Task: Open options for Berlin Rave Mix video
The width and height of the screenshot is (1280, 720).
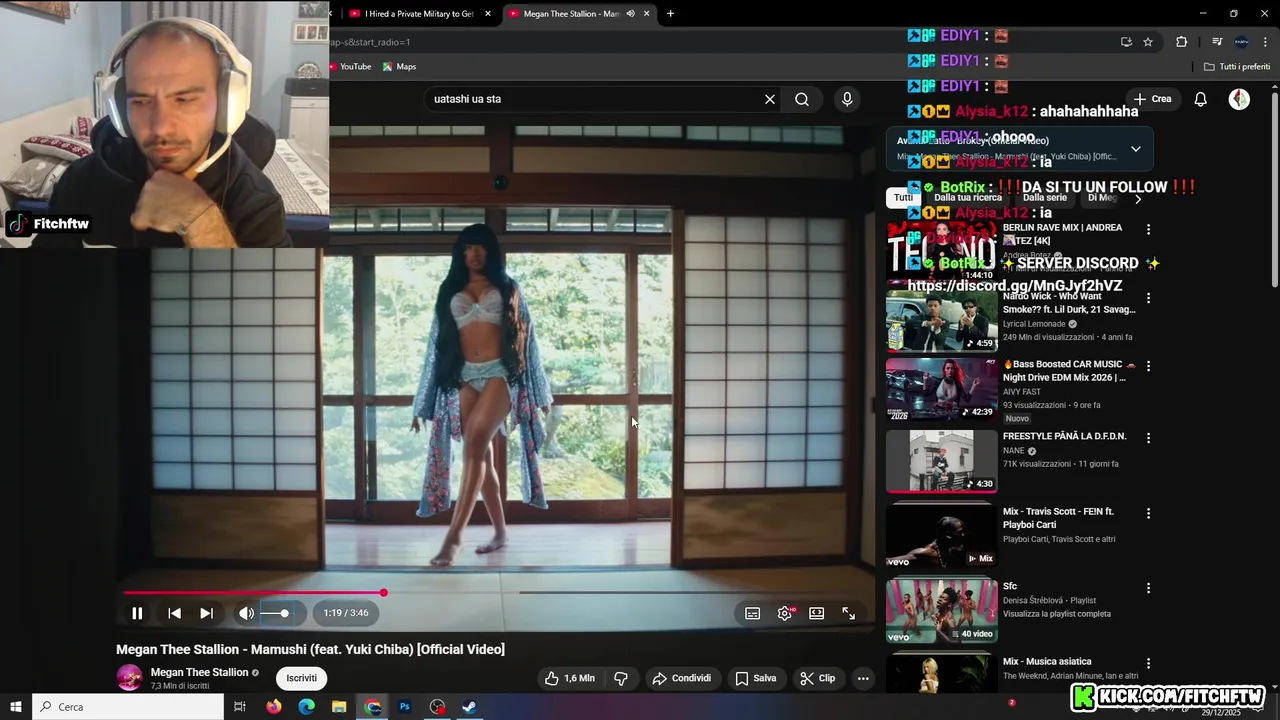Action: pos(1148,229)
